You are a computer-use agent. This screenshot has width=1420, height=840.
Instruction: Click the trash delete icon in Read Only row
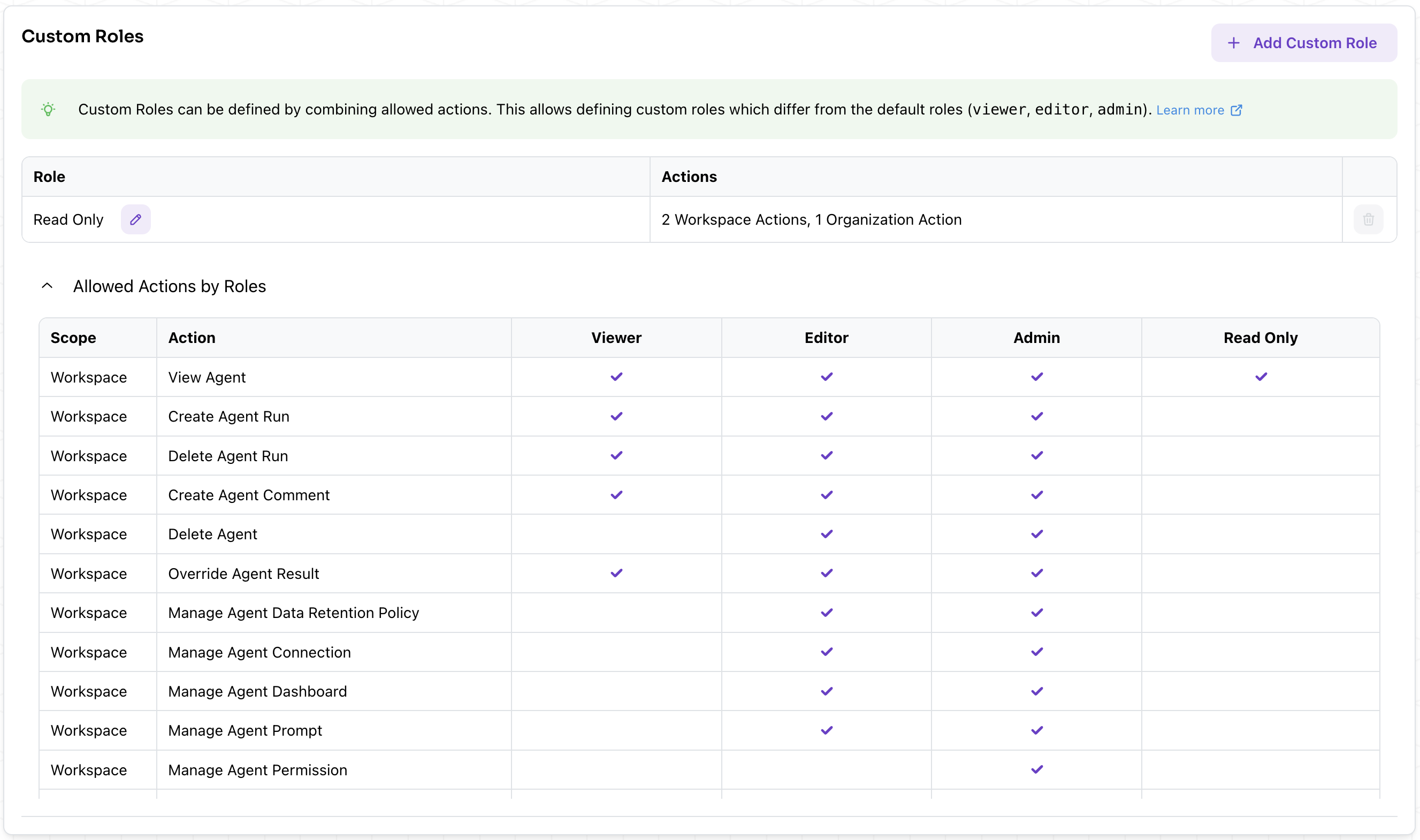[x=1368, y=219]
